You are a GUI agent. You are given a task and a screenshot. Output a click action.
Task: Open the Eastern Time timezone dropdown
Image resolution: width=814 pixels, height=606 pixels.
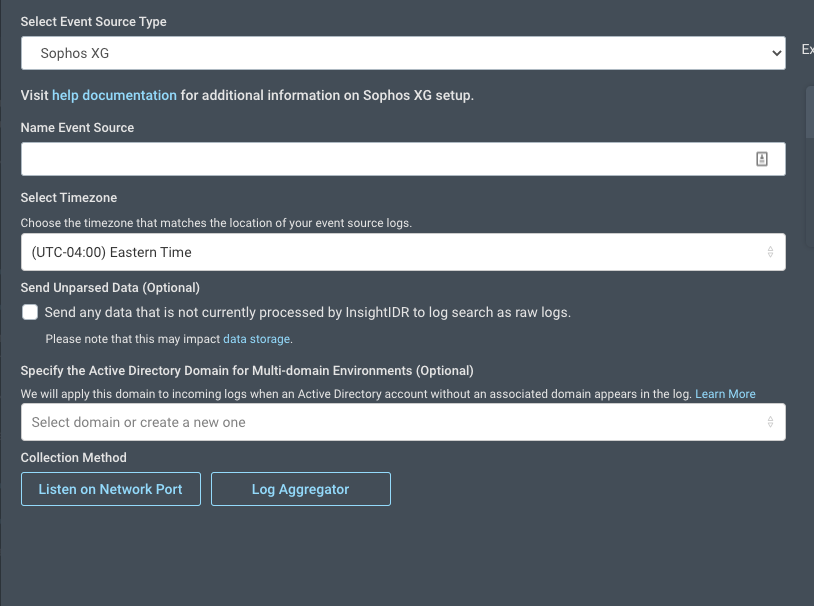402,252
